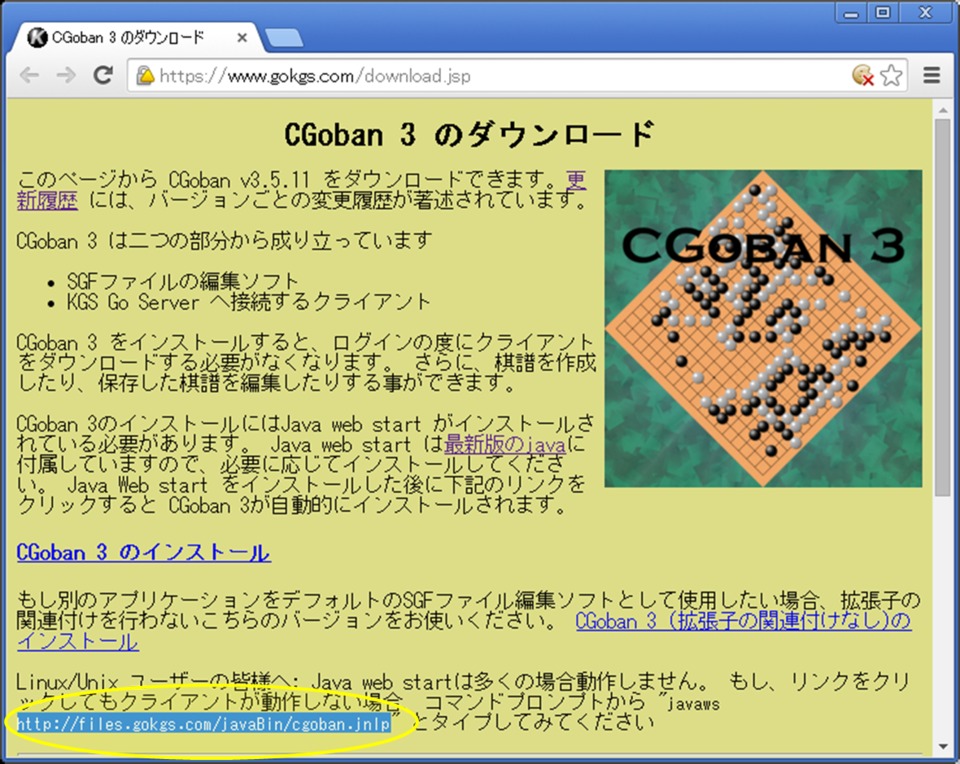Screen dimensions: 960x764
Task: Click the blocked cookie icon in address bar
Action: point(863,75)
